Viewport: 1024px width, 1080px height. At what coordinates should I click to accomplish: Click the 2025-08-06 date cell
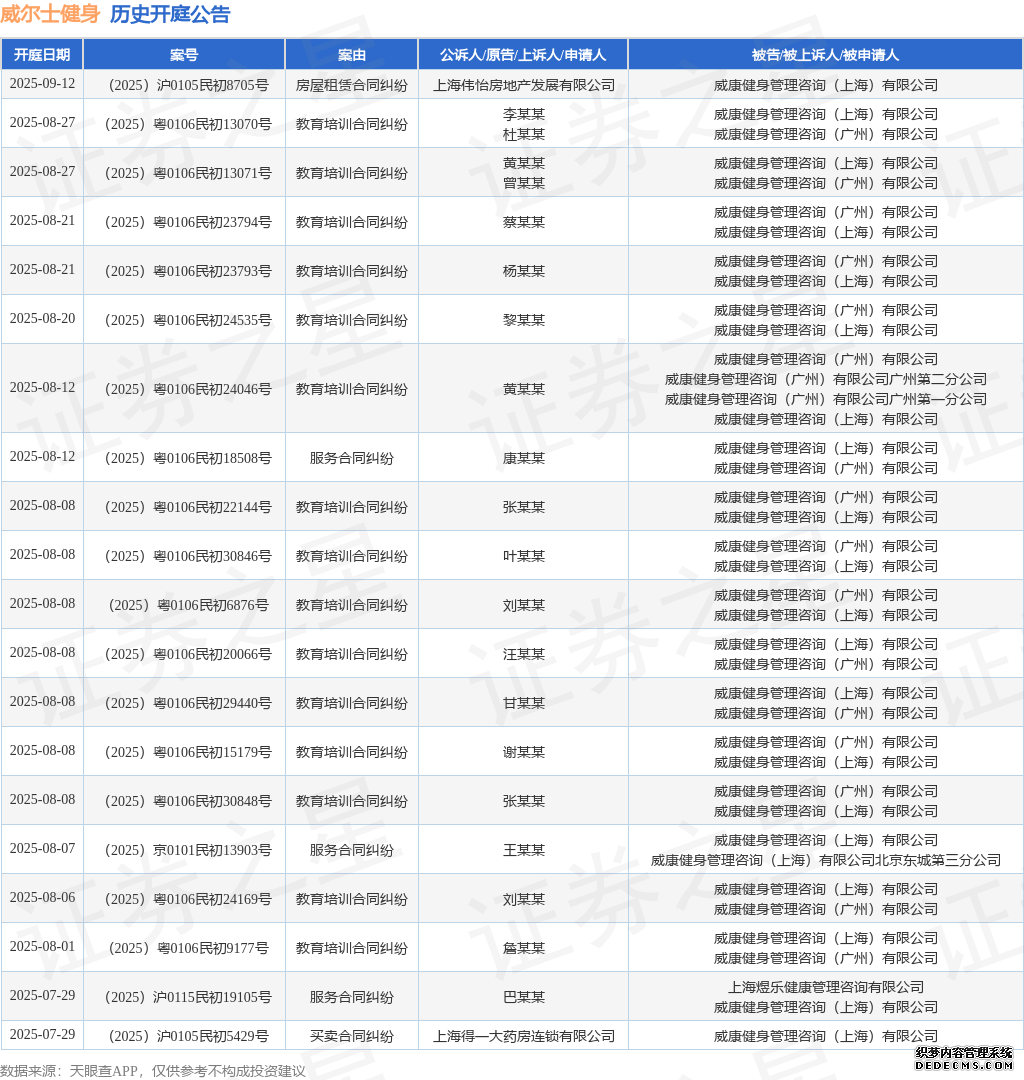(x=42, y=897)
